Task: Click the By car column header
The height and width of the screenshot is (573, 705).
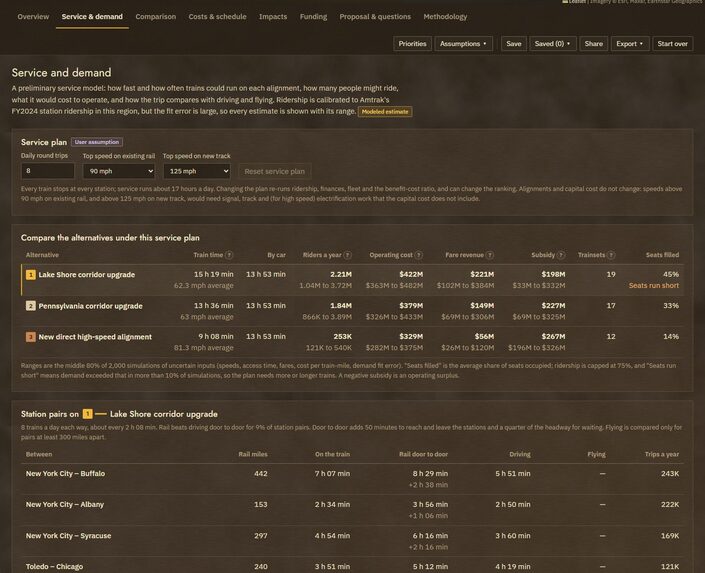Action: coord(277,255)
